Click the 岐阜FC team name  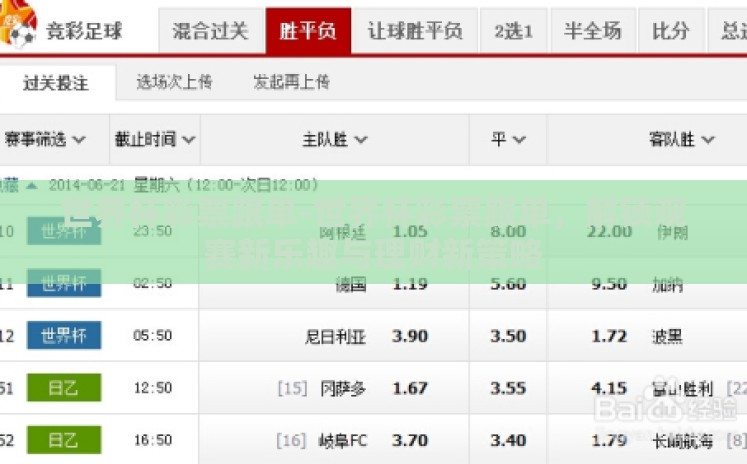[x=343, y=441]
